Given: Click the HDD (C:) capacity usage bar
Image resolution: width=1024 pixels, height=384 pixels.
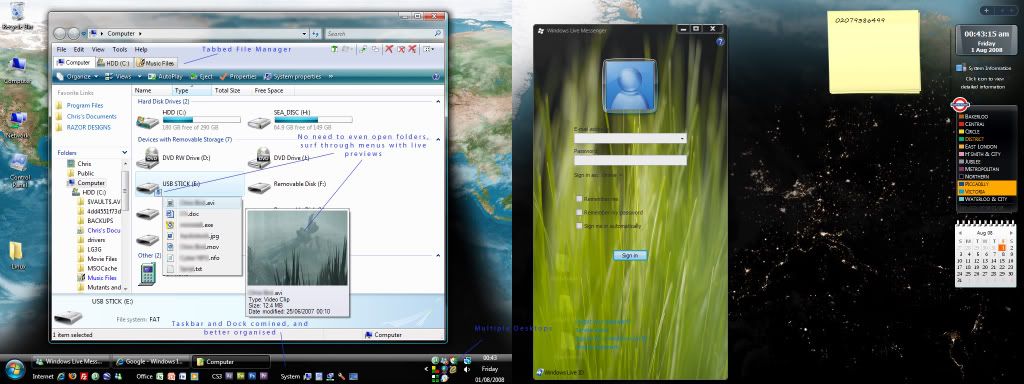Looking at the screenshot, I should [201, 120].
